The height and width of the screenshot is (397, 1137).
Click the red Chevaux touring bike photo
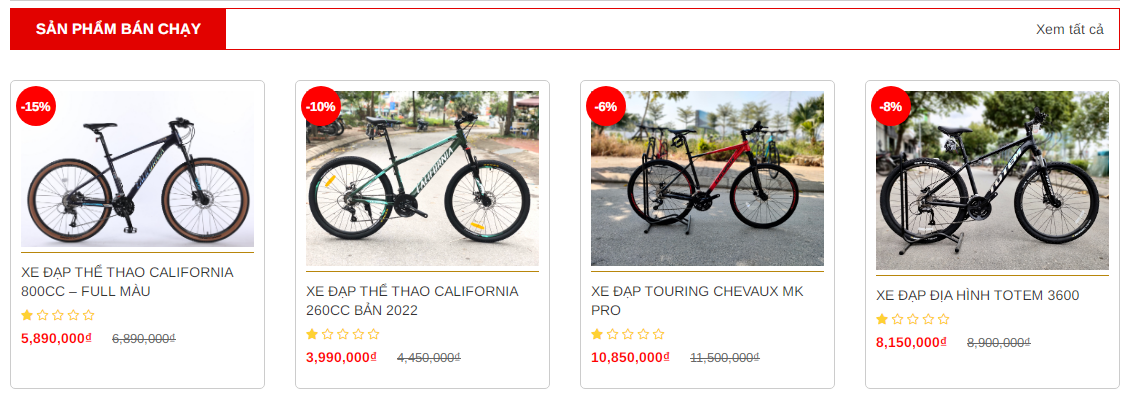707,179
